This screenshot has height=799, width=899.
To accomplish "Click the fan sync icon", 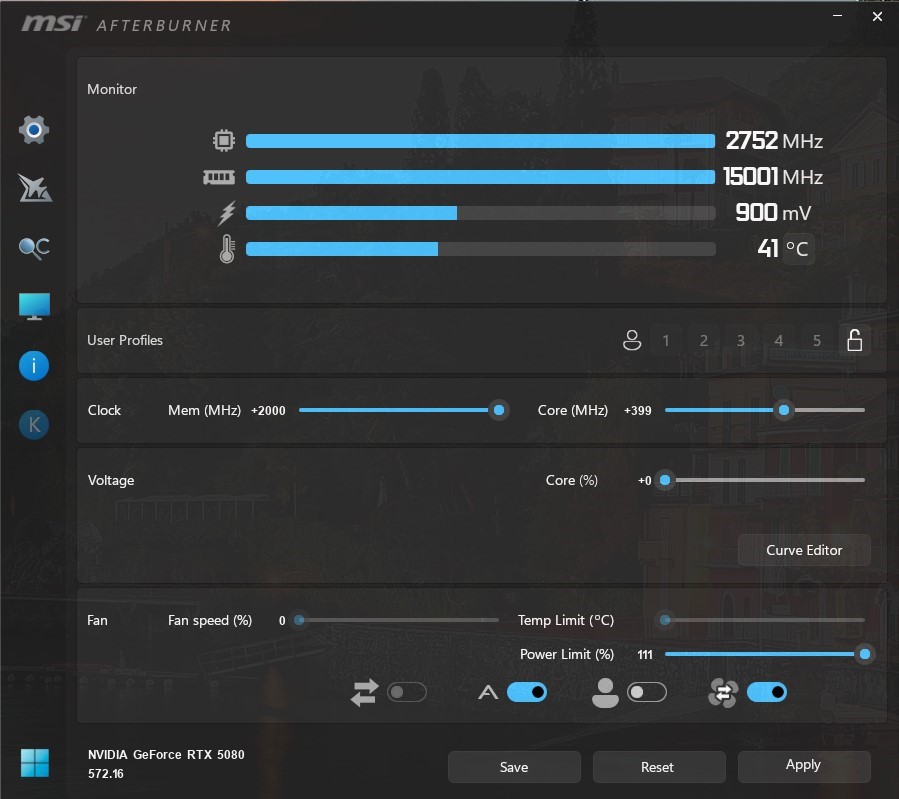I will 723,692.
